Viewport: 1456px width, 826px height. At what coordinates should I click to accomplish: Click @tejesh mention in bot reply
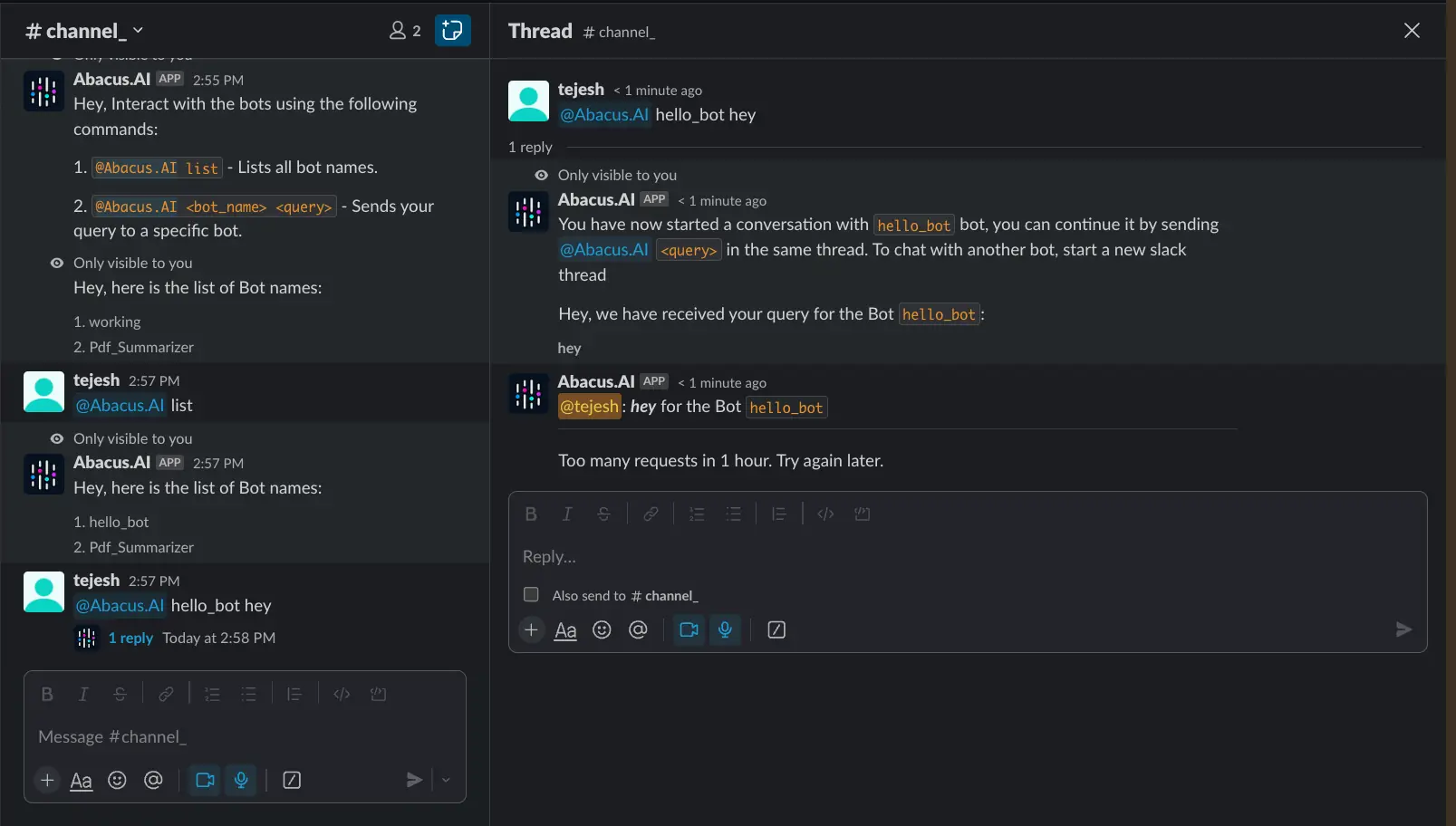[x=590, y=408]
